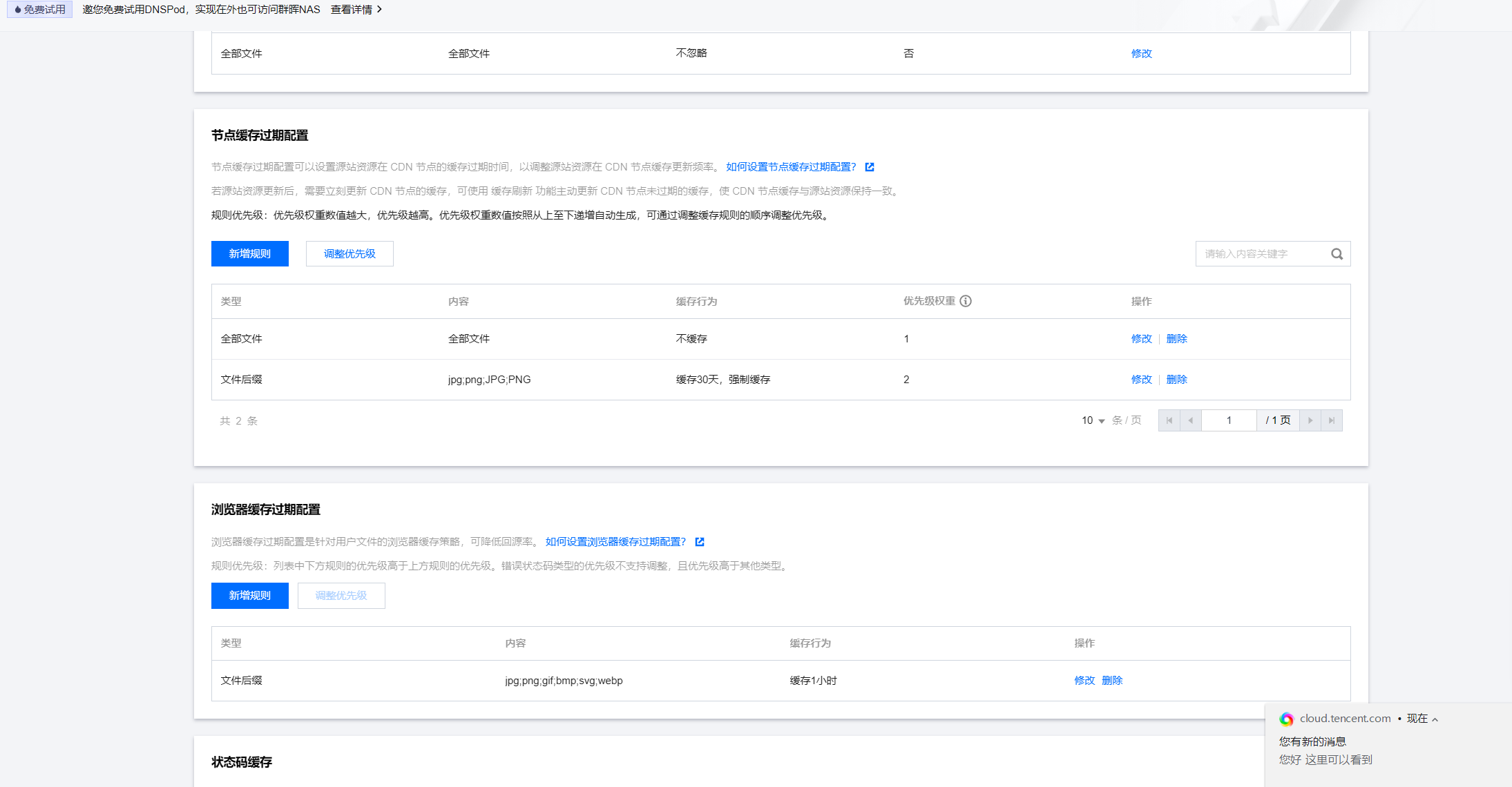Go to previous page arrow

point(1191,420)
